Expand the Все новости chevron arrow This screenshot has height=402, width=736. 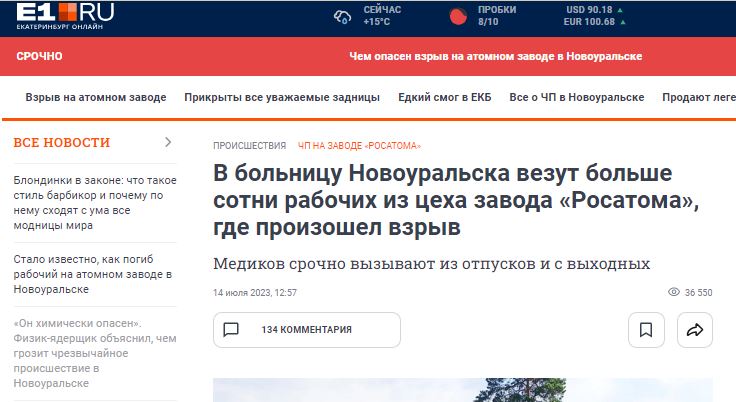click(x=168, y=142)
